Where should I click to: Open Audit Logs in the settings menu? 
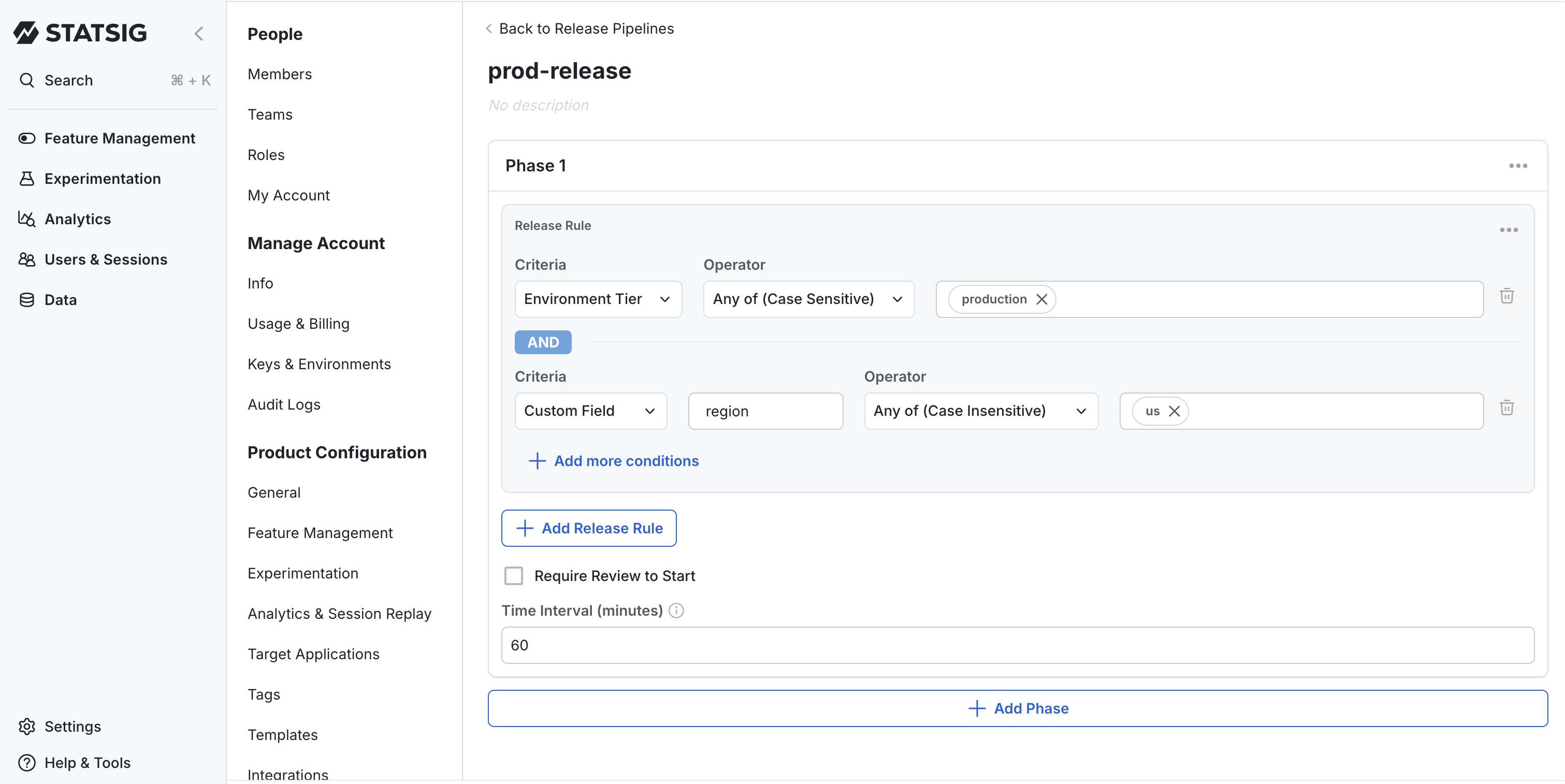(284, 404)
